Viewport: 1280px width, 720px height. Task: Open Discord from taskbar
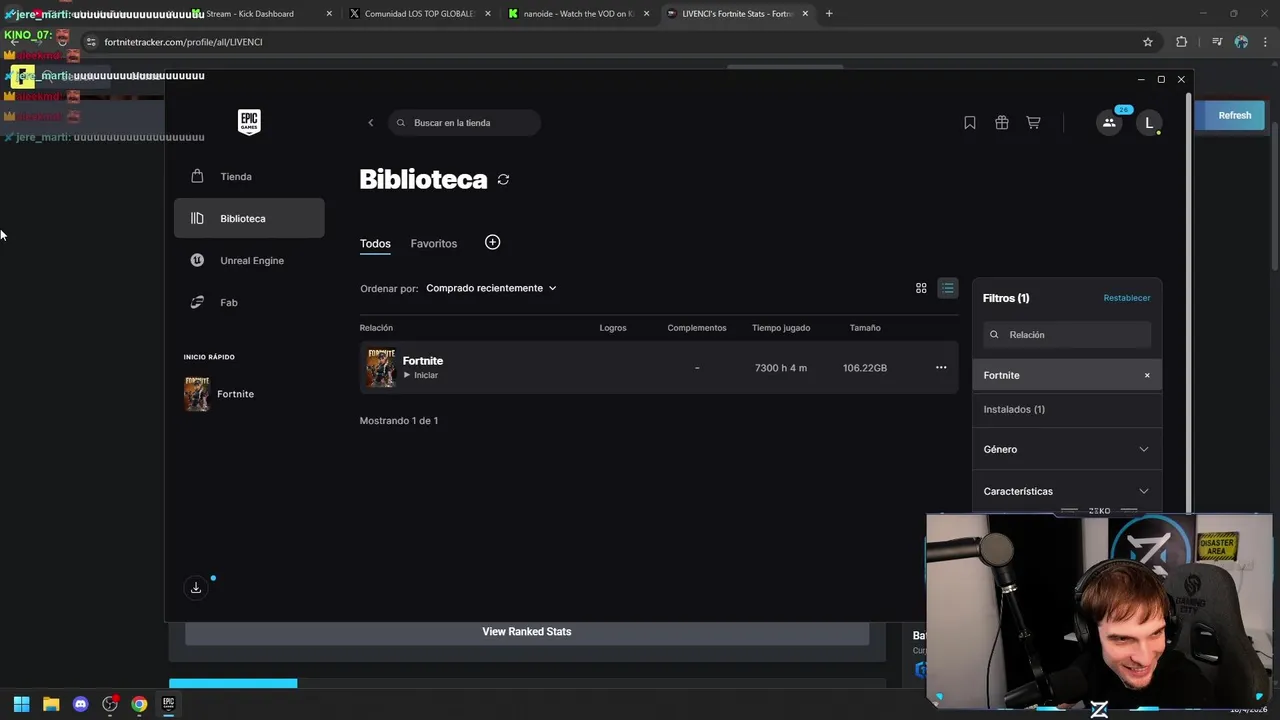pos(81,704)
